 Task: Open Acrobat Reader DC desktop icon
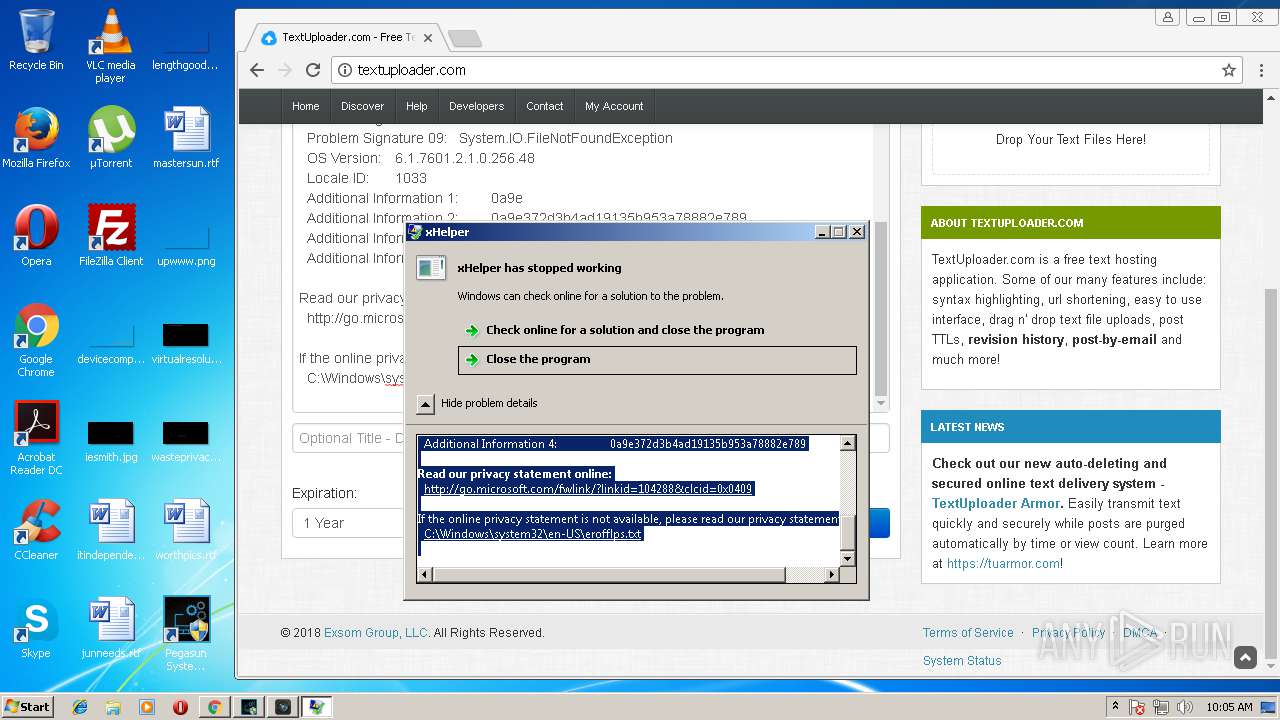pyautogui.click(x=36, y=438)
